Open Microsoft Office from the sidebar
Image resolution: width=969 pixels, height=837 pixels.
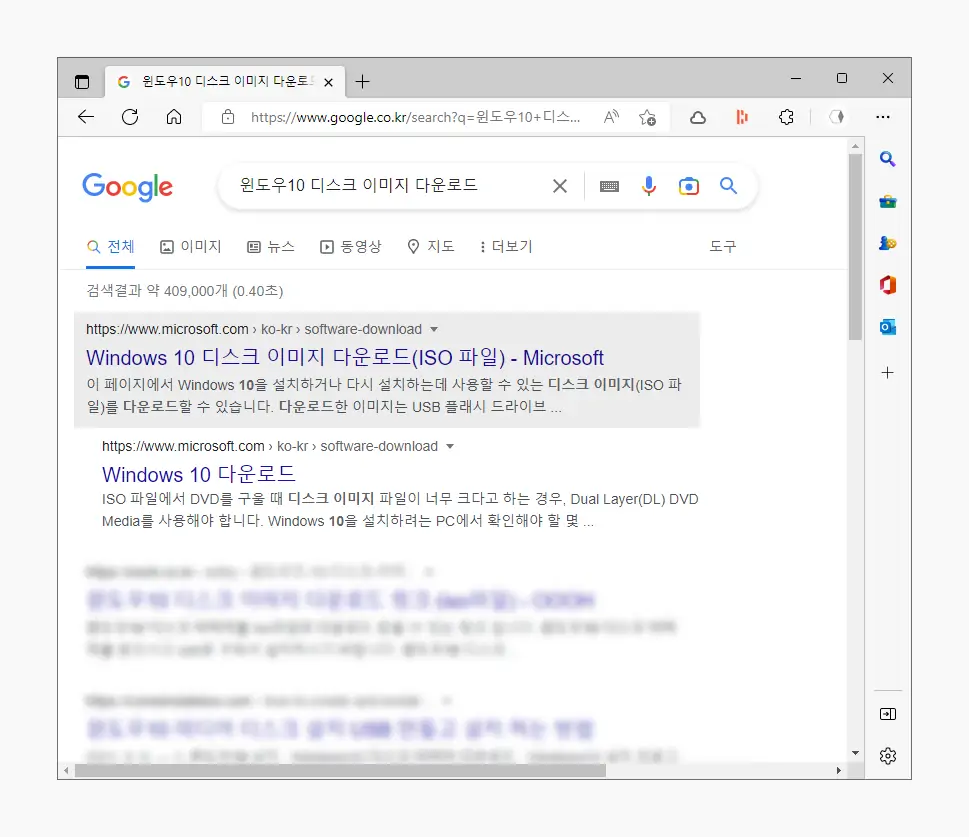(888, 284)
